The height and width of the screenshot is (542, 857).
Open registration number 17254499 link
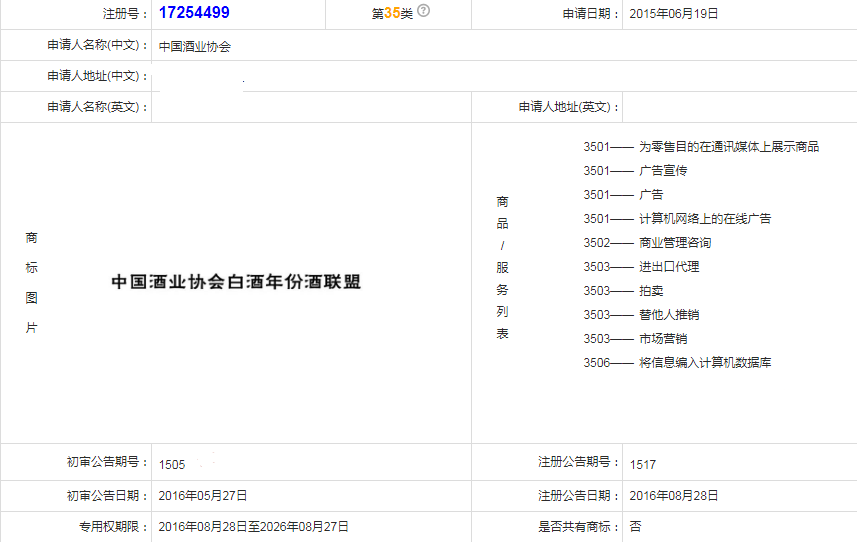[194, 13]
